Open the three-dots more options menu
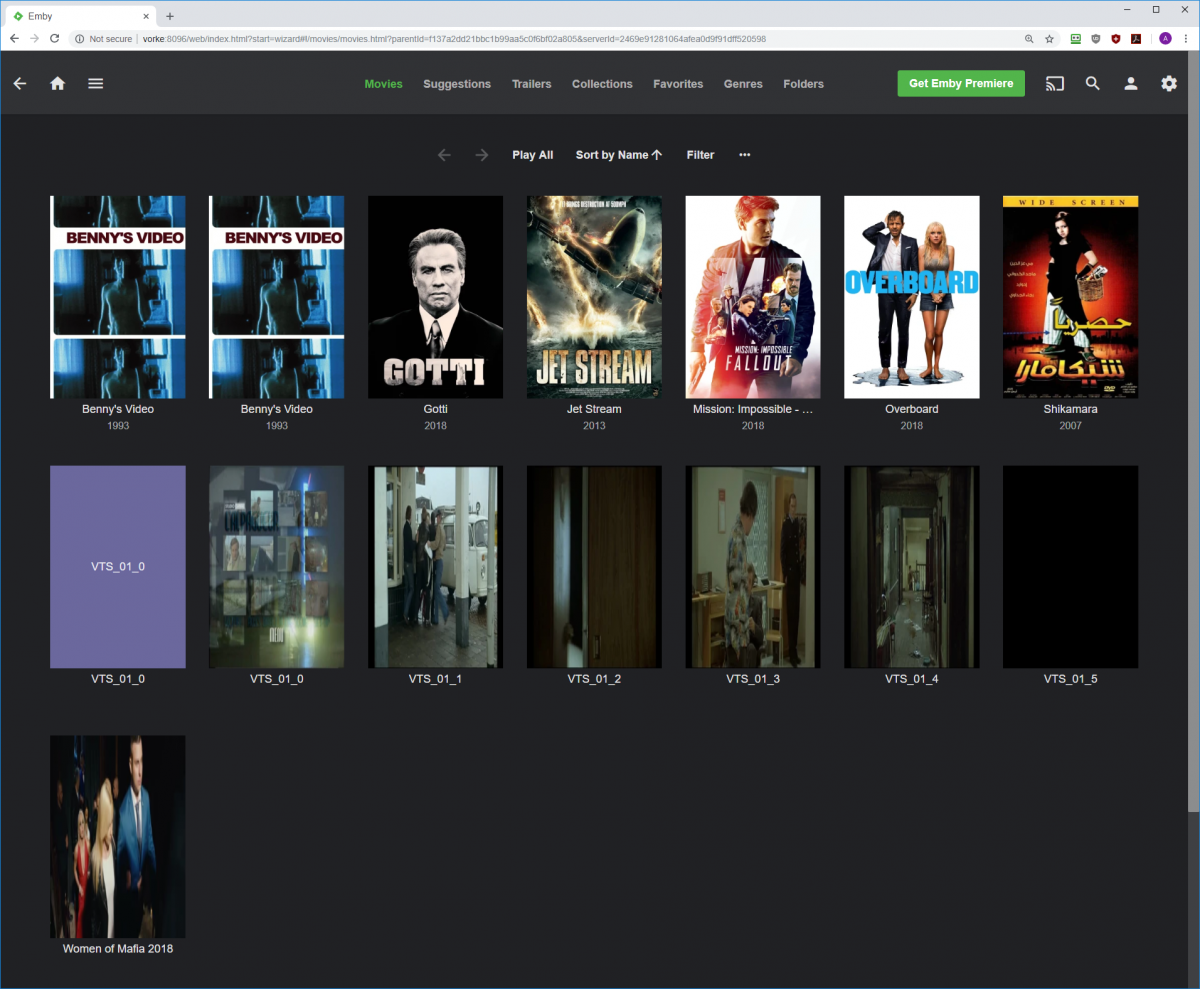Viewport: 1200px width, 989px height. (x=745, y=155)
